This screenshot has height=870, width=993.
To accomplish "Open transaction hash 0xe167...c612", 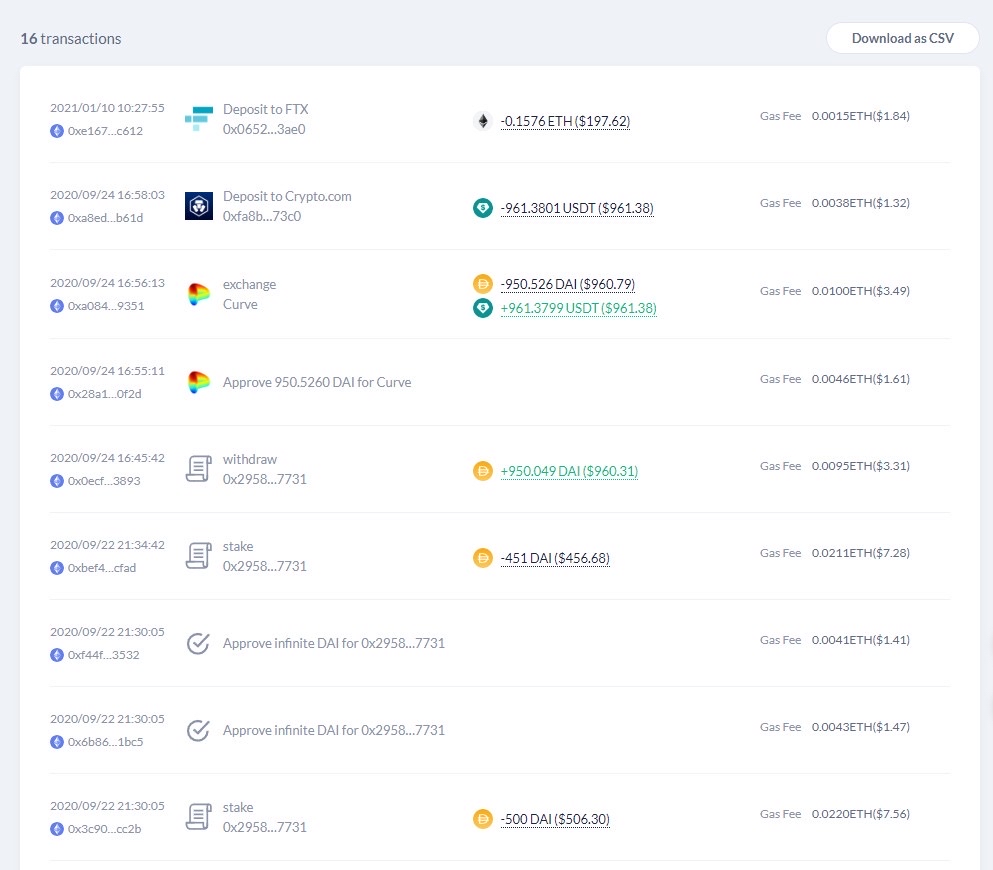I will [x=105, y=131].
